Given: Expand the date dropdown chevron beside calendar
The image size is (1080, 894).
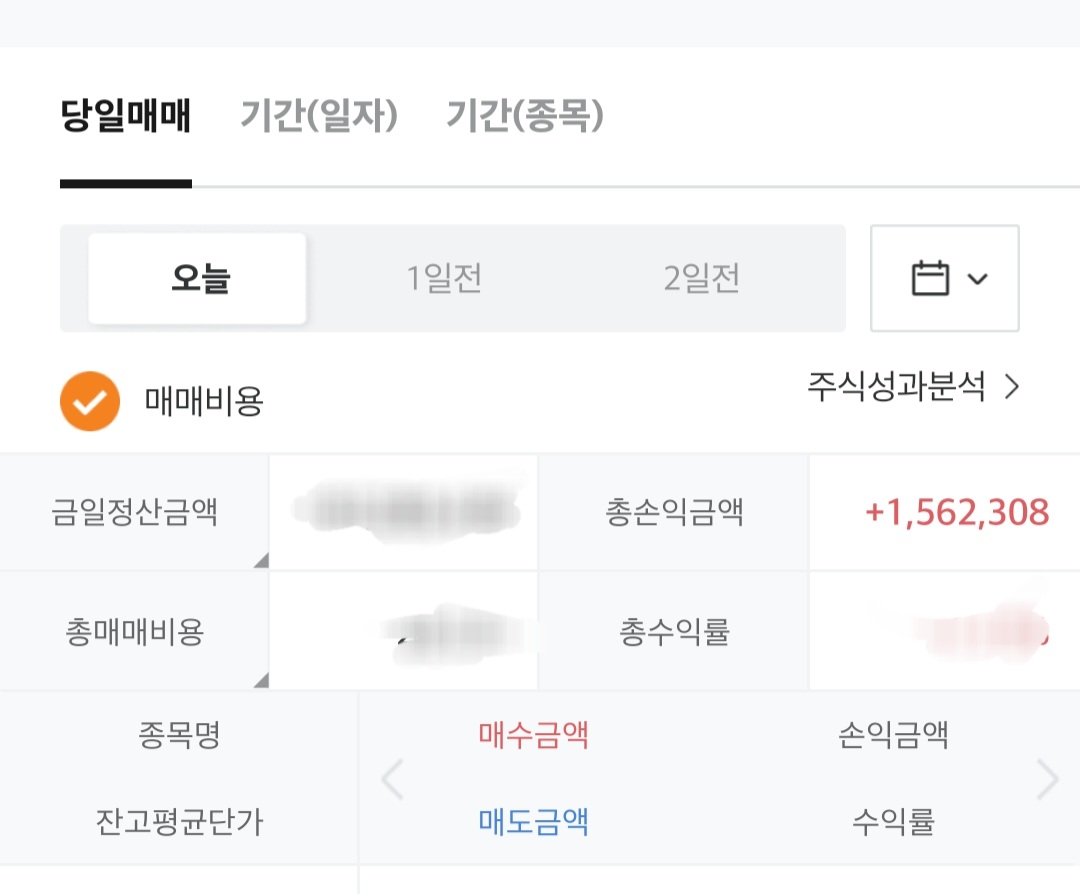Looking at the screenshot, I should click(977, 279).
